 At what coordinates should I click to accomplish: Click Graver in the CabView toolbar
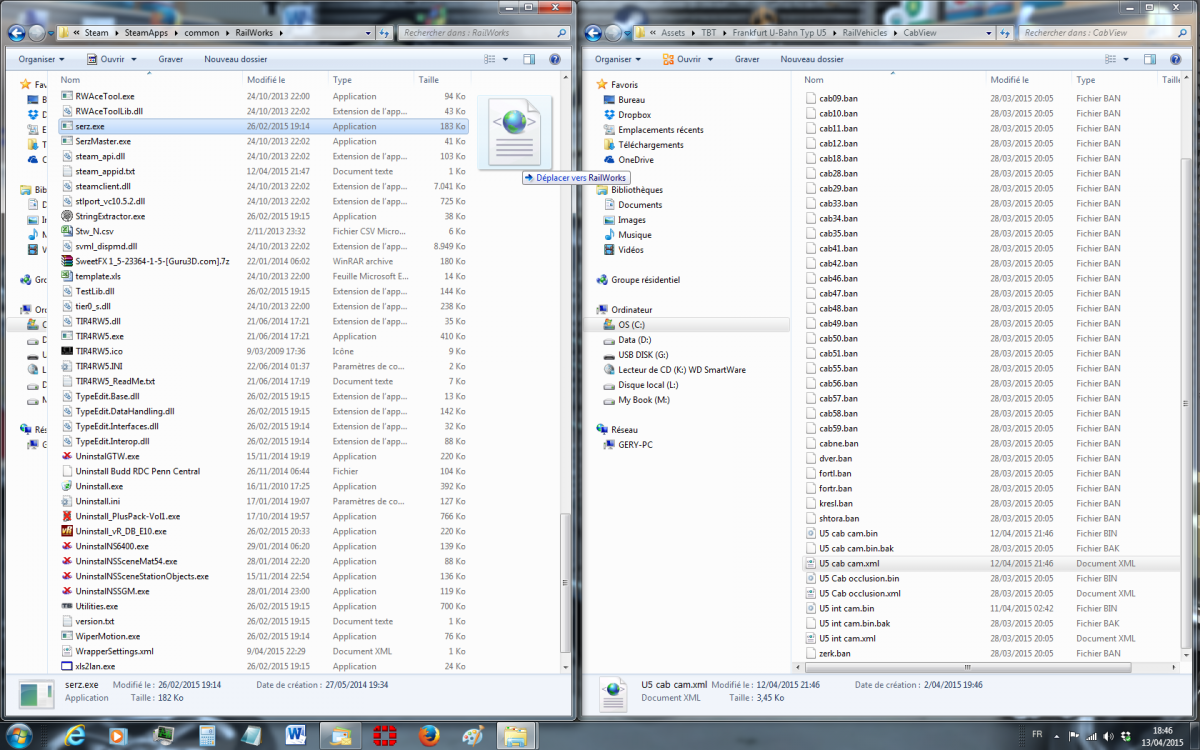(x=747, y=59)
